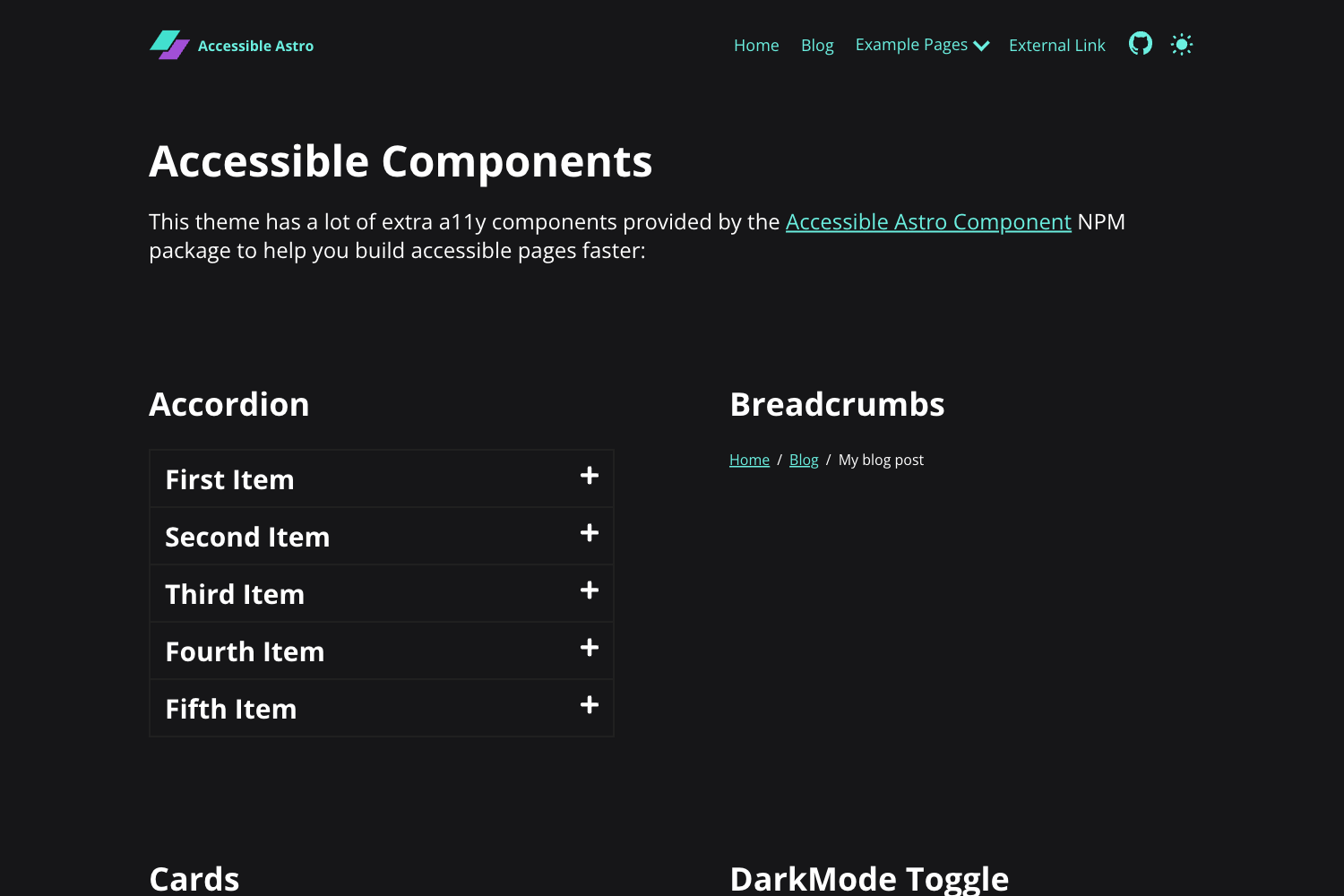This screenshot has width=1344, height=896.
Task: Click the Example Pages chevron arrow
Action: [981, 45]
